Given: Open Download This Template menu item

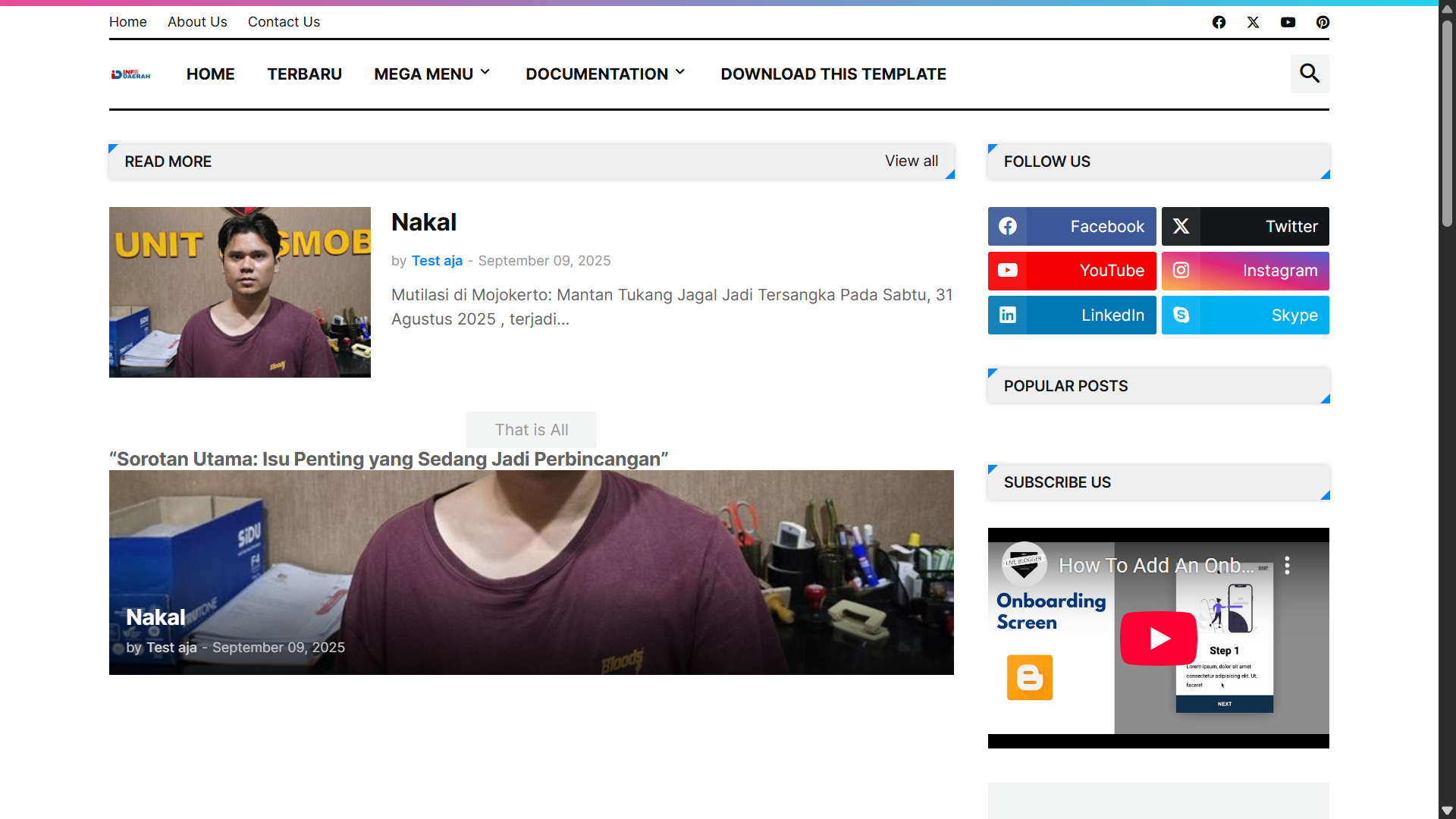Looking at the screenshot, I should pos(833,74).
